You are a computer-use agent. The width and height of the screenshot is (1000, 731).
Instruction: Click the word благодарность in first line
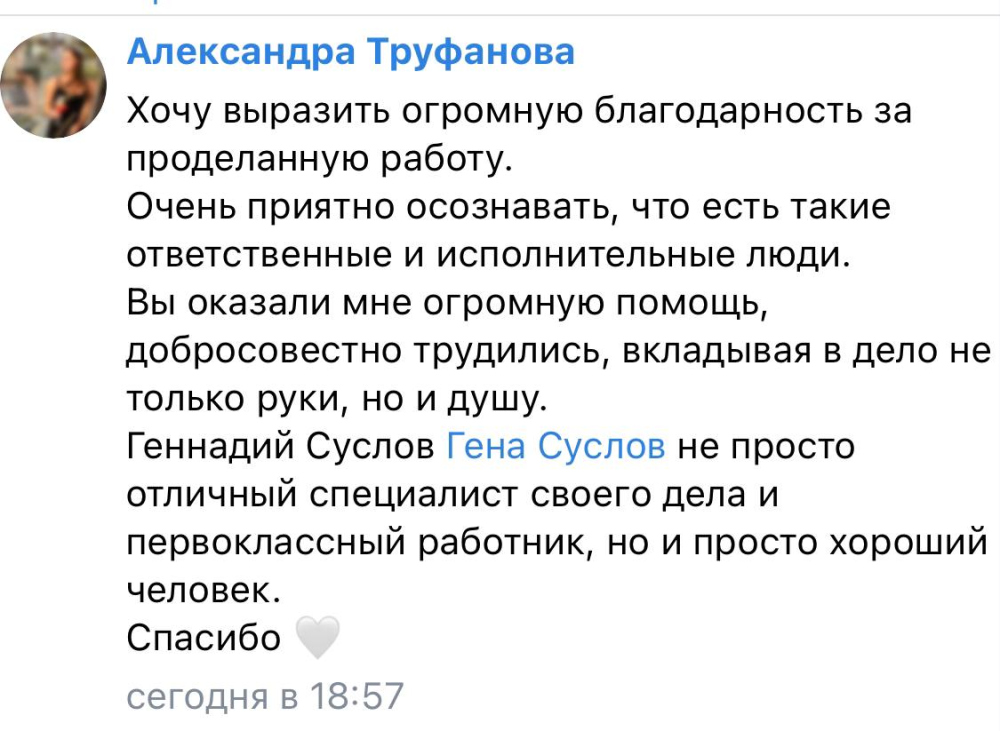tap(723, 112)
